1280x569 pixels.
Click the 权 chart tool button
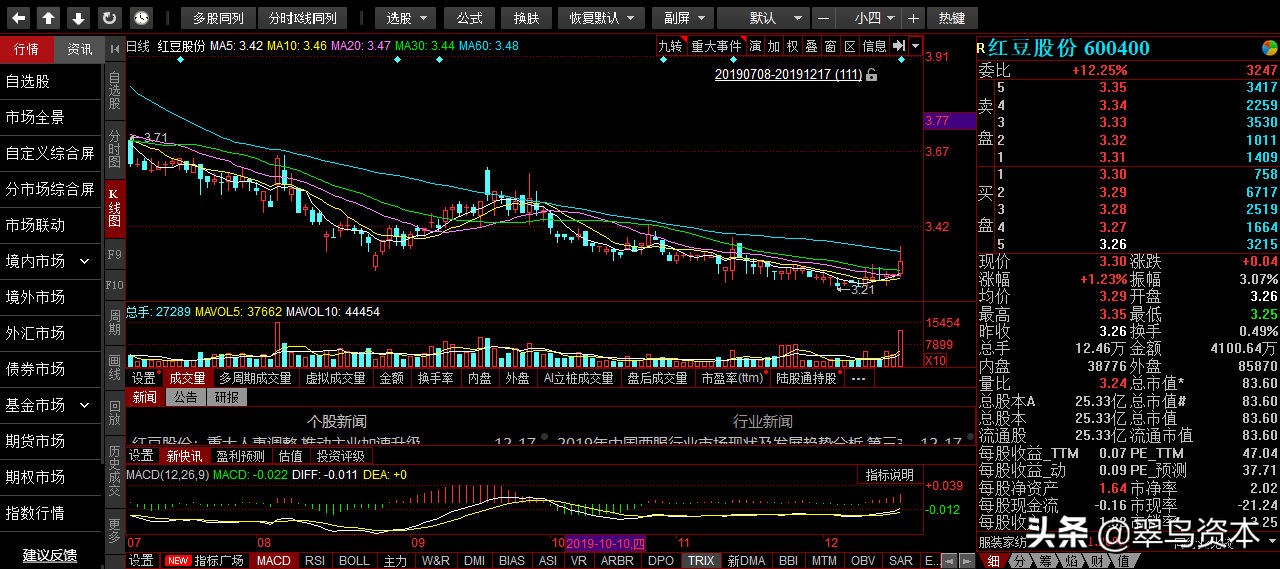792,46
